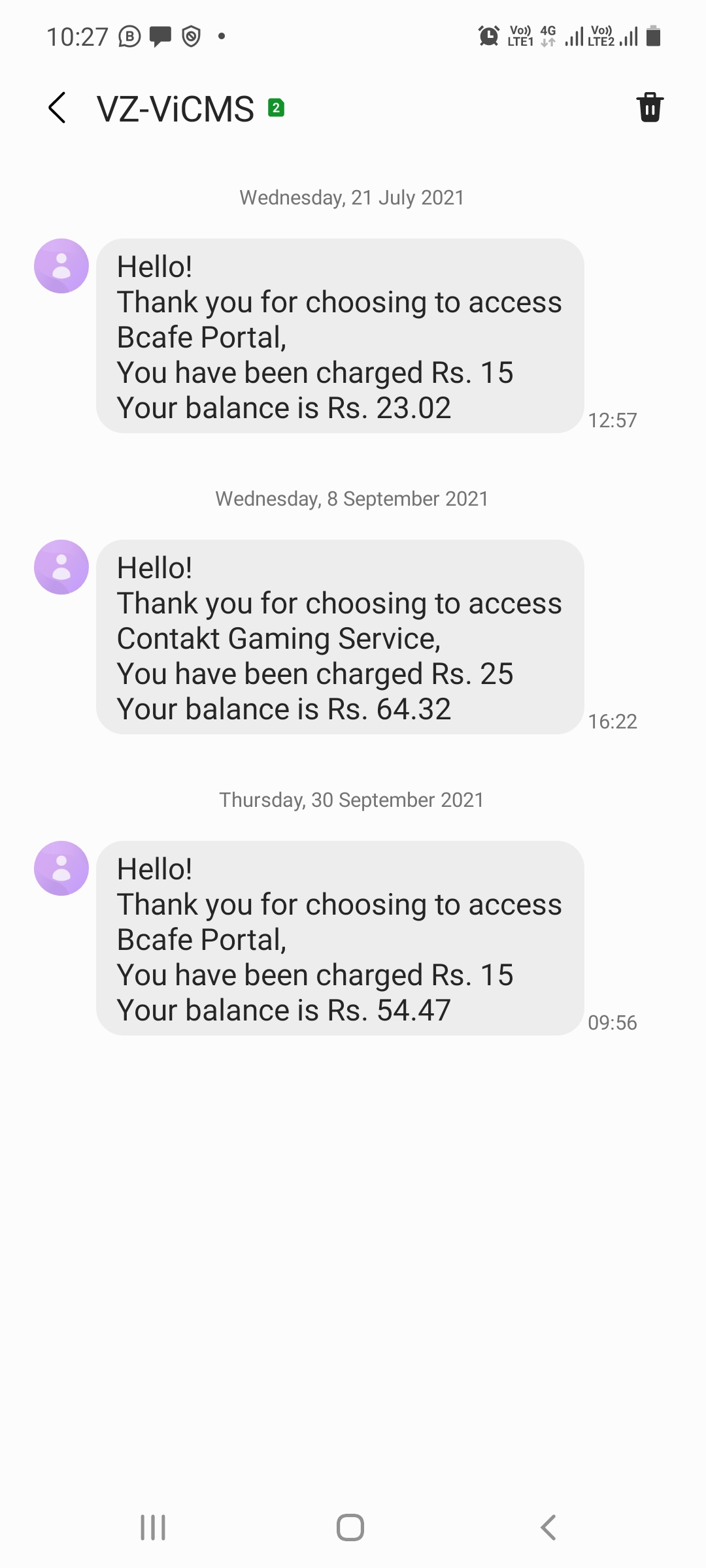
Task: Tap the message notification icon in status bar
Action: click(x=160, y=36)
